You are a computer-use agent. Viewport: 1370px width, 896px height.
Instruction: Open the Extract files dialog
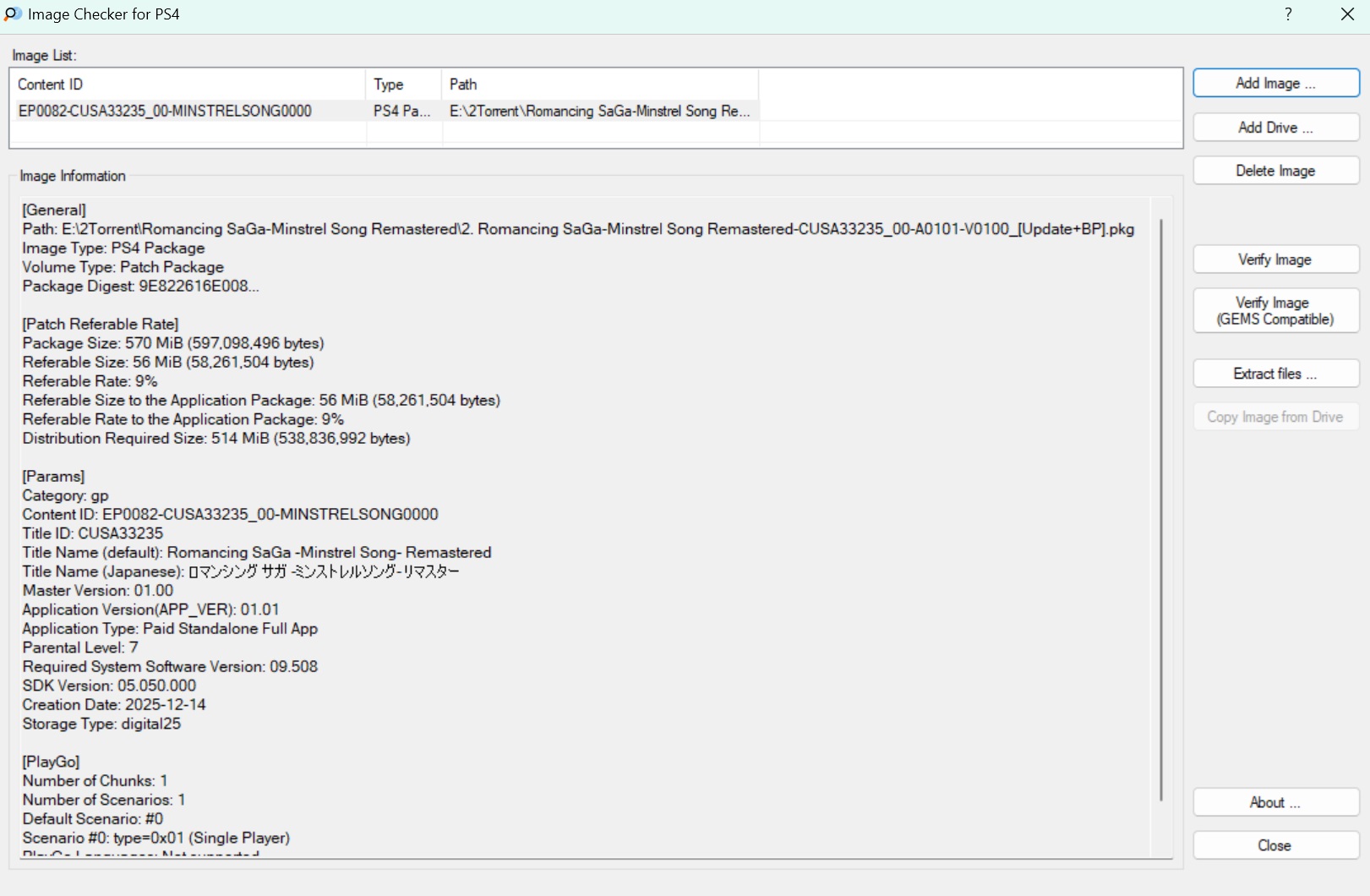click(x=1275, y=374)
